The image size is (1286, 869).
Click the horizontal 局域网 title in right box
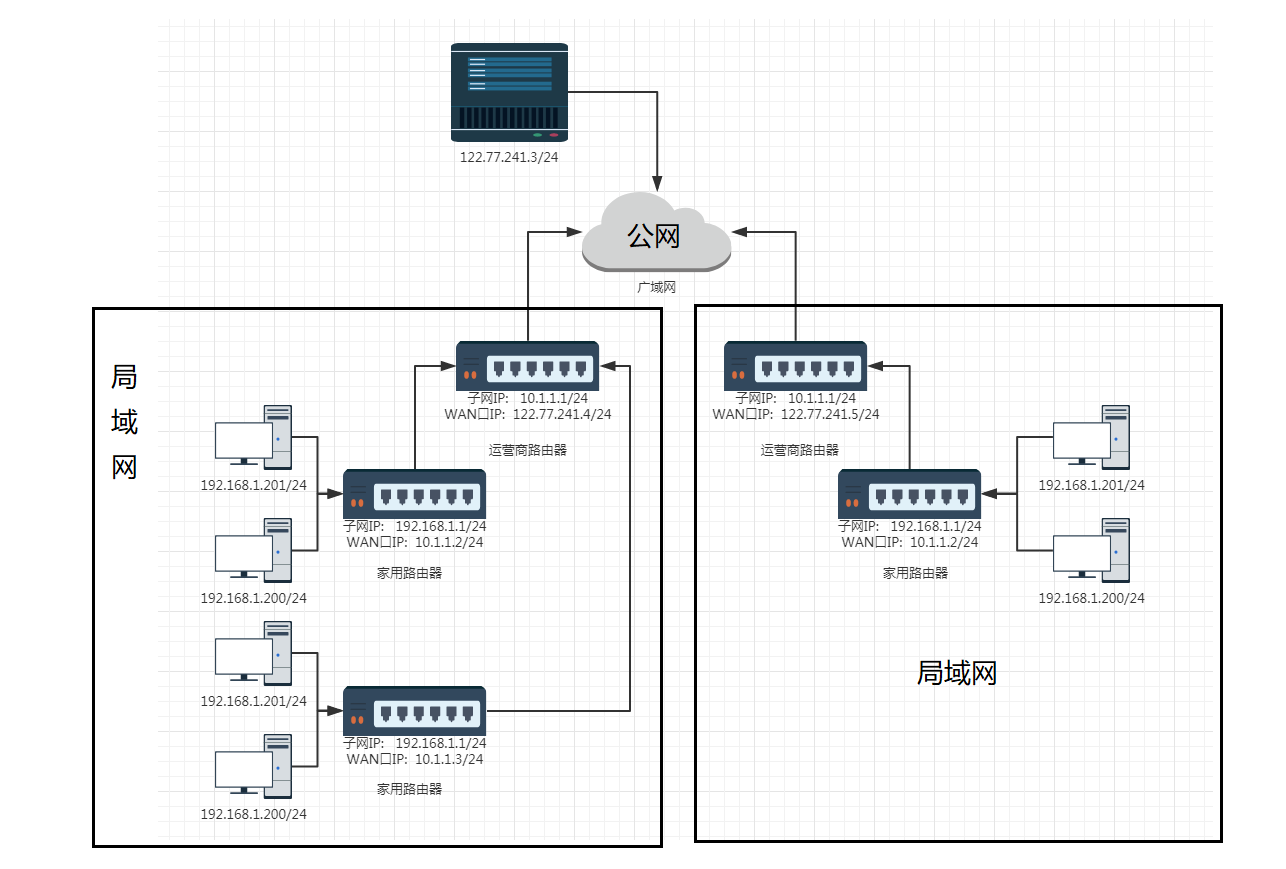point(957,673)
